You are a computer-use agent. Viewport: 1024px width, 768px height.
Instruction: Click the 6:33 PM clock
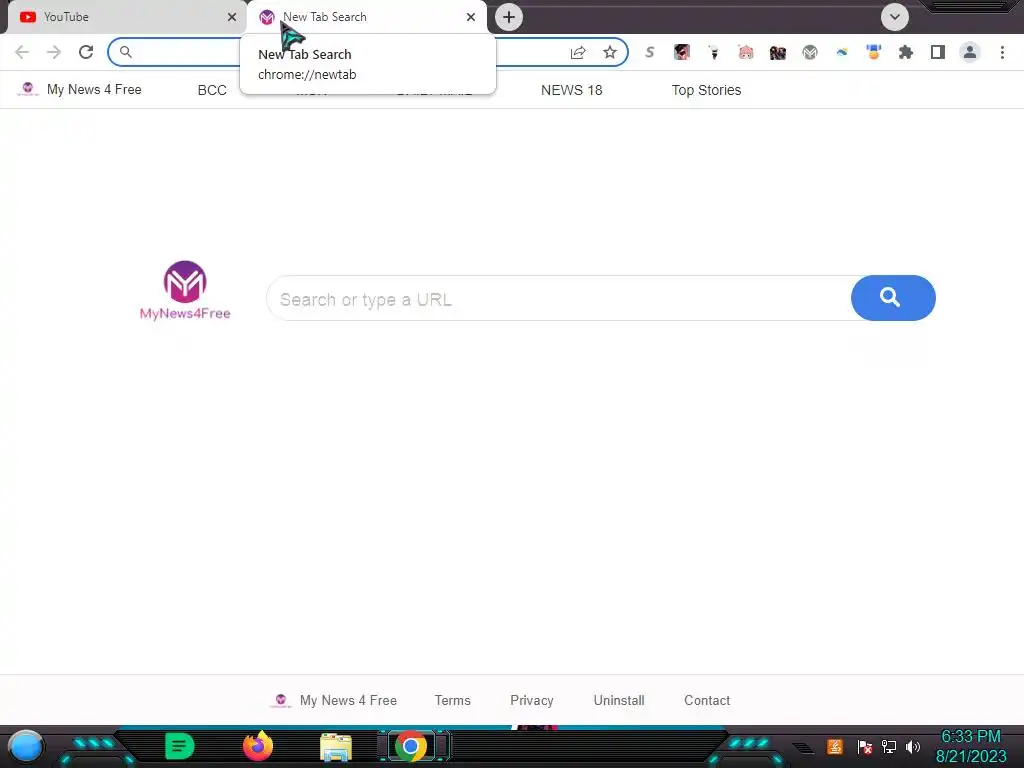click(970, 737)
